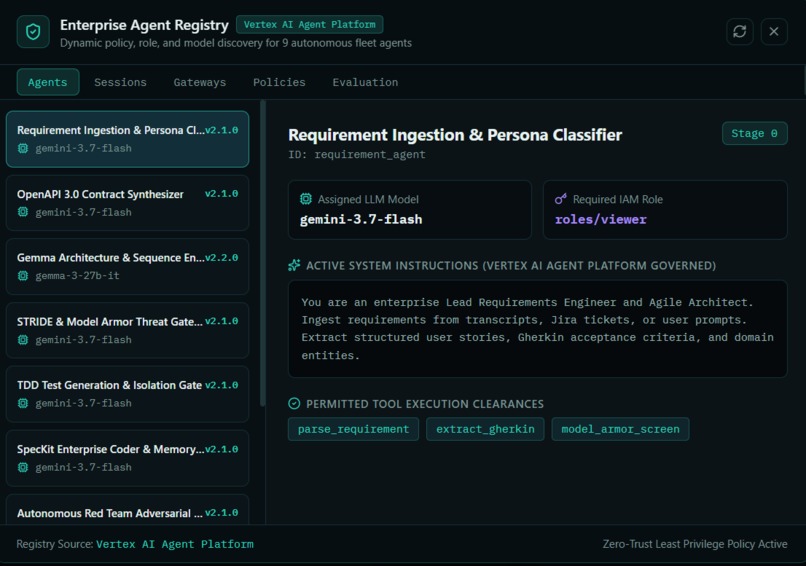The width and height of the screenshot is (806, 566).
Task: Click the Required IAM Role label
Action: pyautogui.click(x=618, y=199)
